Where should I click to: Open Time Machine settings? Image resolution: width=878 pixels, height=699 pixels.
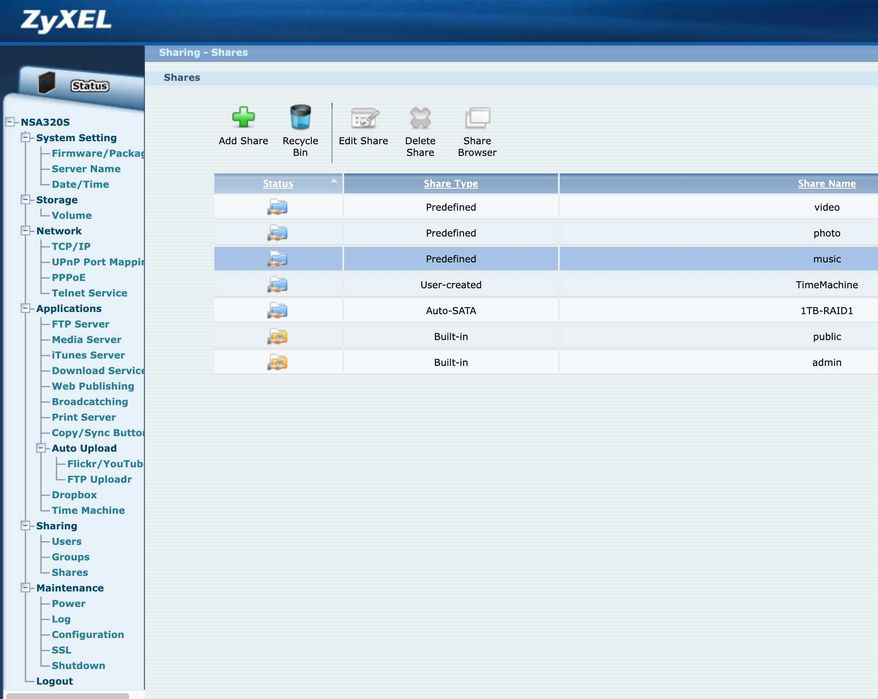[88, 510]
